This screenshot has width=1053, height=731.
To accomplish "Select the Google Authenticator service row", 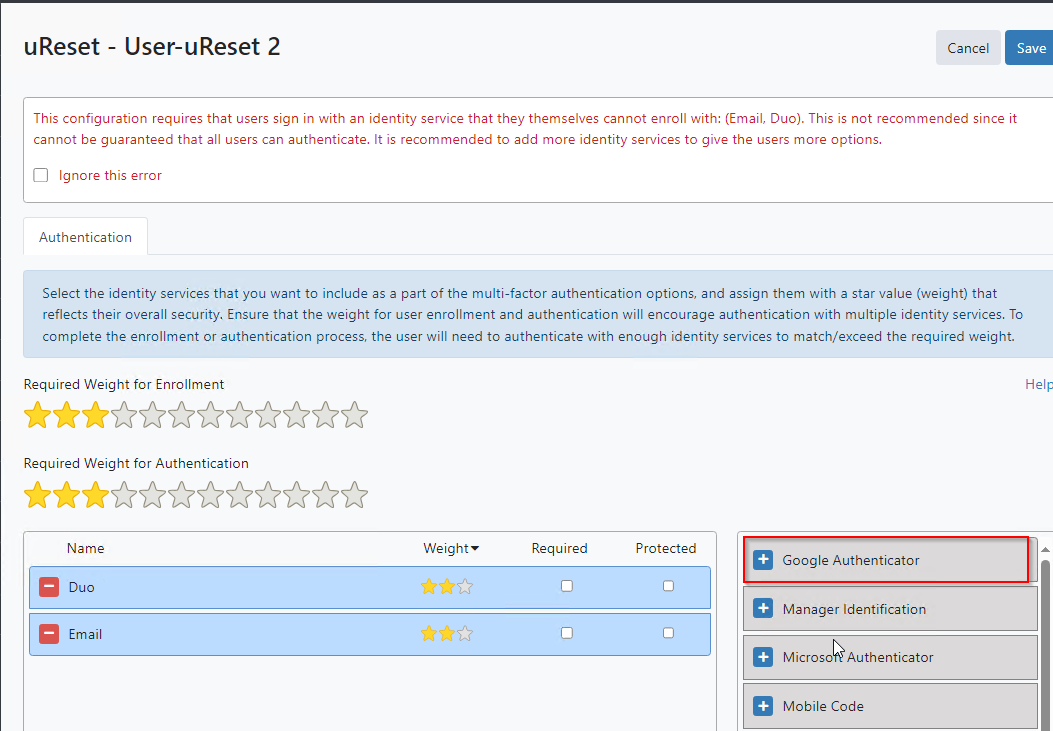I will click(890, 560).
